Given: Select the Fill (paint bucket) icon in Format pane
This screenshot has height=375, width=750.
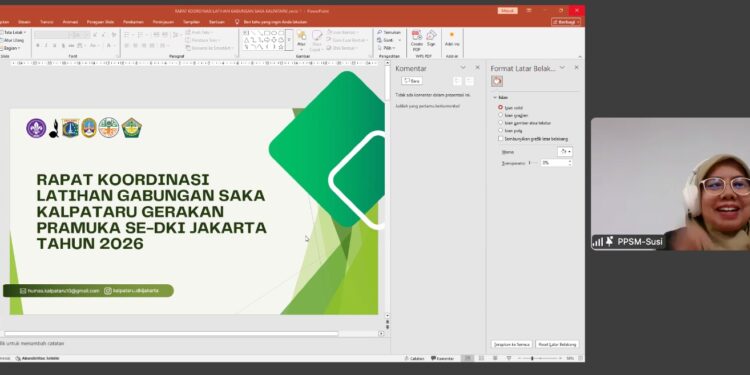Looking at the screenshot, I should [496, 81].
